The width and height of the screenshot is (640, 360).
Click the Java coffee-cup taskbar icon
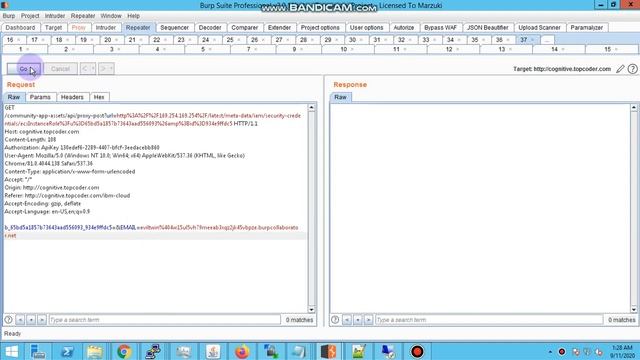(x=213, y=351)
